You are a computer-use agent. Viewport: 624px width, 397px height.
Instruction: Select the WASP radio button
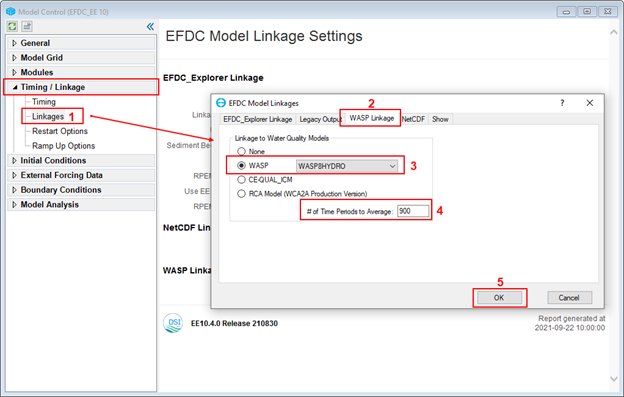click(241, 165)
